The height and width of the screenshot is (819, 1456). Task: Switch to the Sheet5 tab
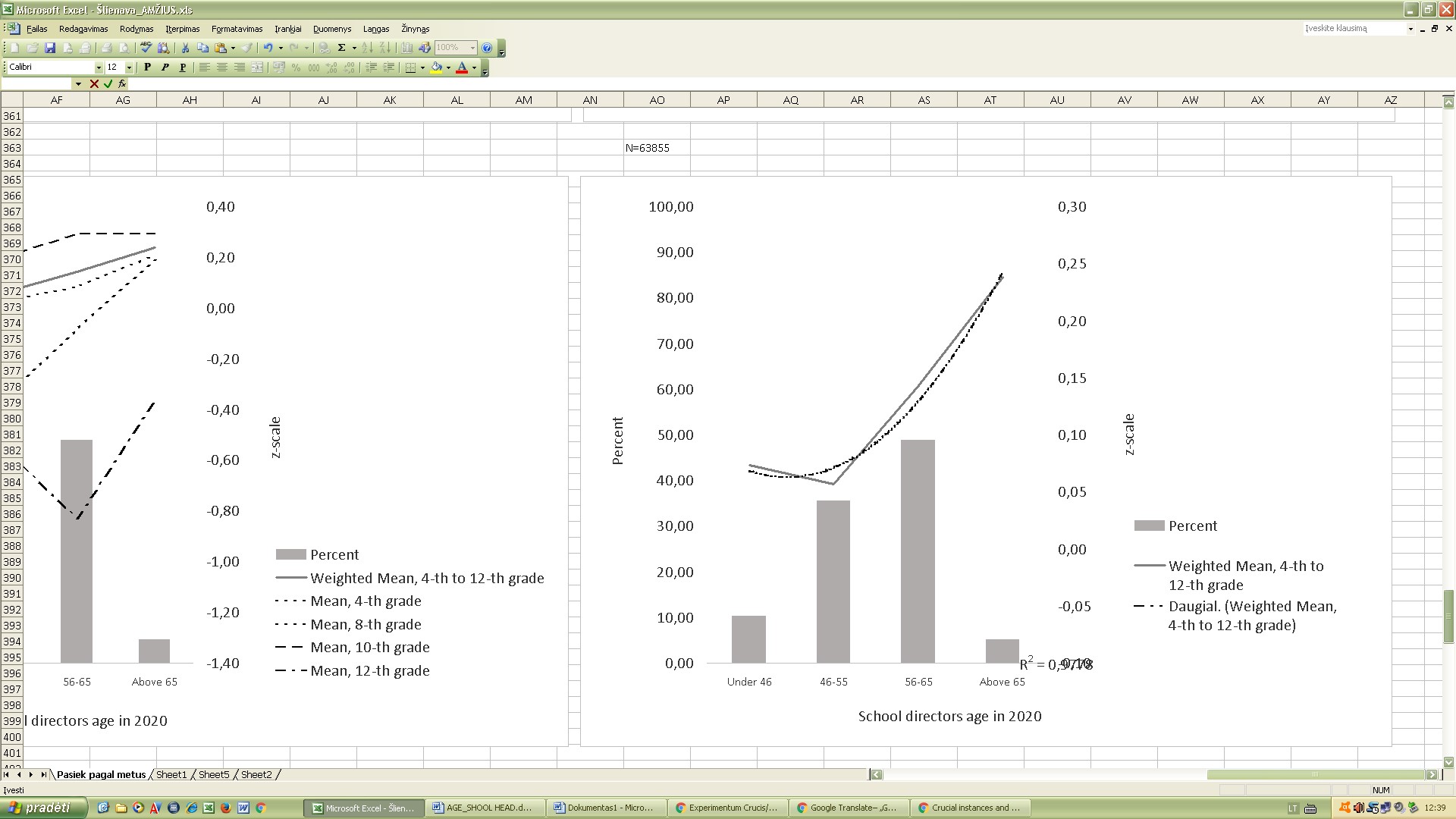pyautogui.click(x=214, y=774)
